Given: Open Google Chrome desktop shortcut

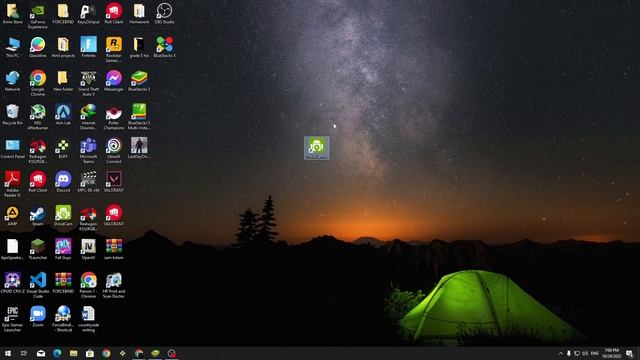Looking at the screenshot, I should tap(38, 83).
